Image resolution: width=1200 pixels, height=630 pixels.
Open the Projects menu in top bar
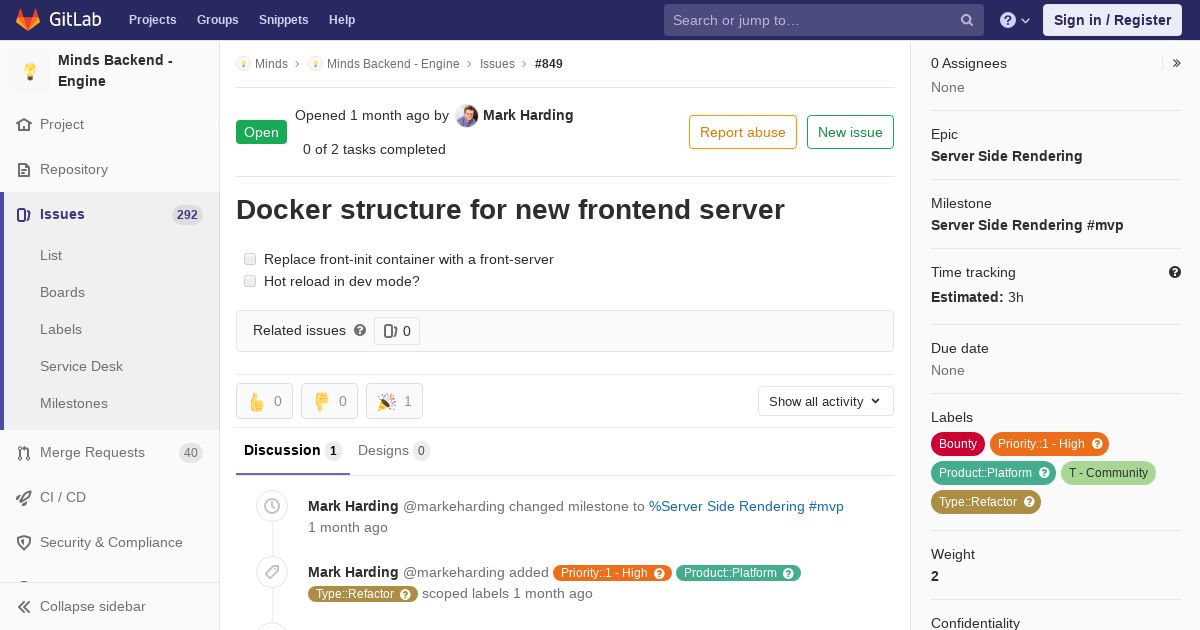tap(152, 20)
